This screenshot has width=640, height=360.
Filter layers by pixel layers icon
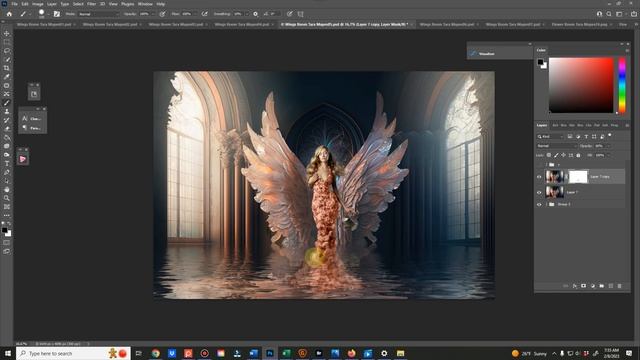pyautogui.click(x=570, y=136)
